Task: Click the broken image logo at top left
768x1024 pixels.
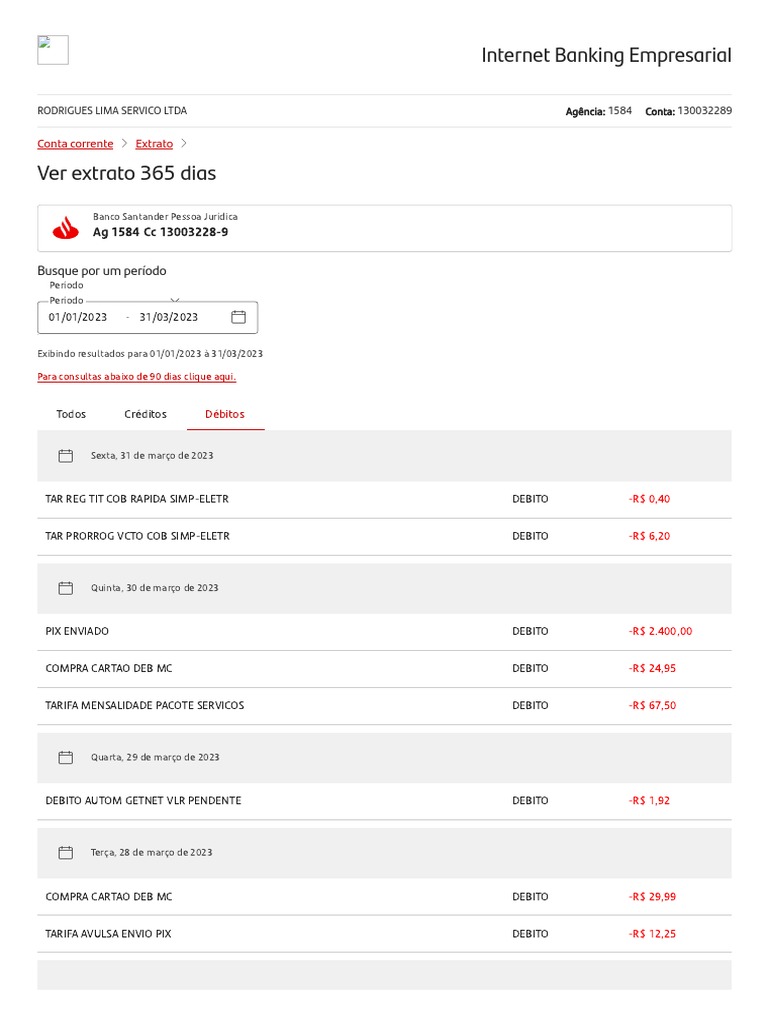Action: (x=53, y=50)
